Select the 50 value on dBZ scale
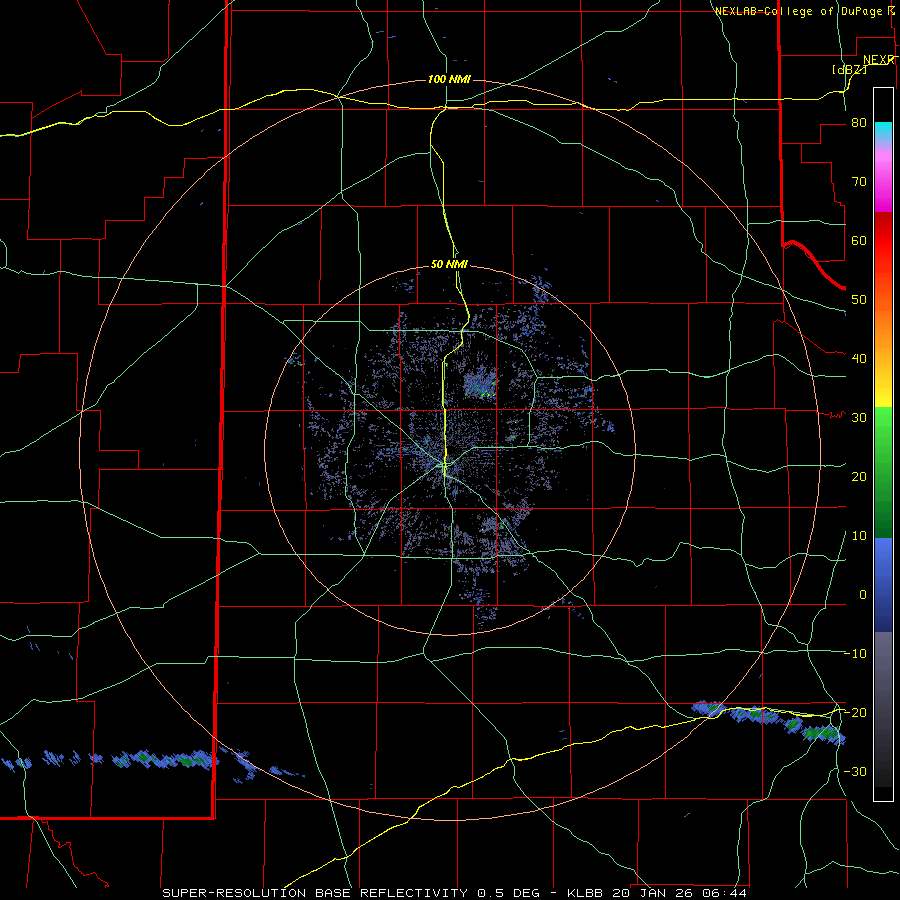The image size is (900, 900). 859,300
